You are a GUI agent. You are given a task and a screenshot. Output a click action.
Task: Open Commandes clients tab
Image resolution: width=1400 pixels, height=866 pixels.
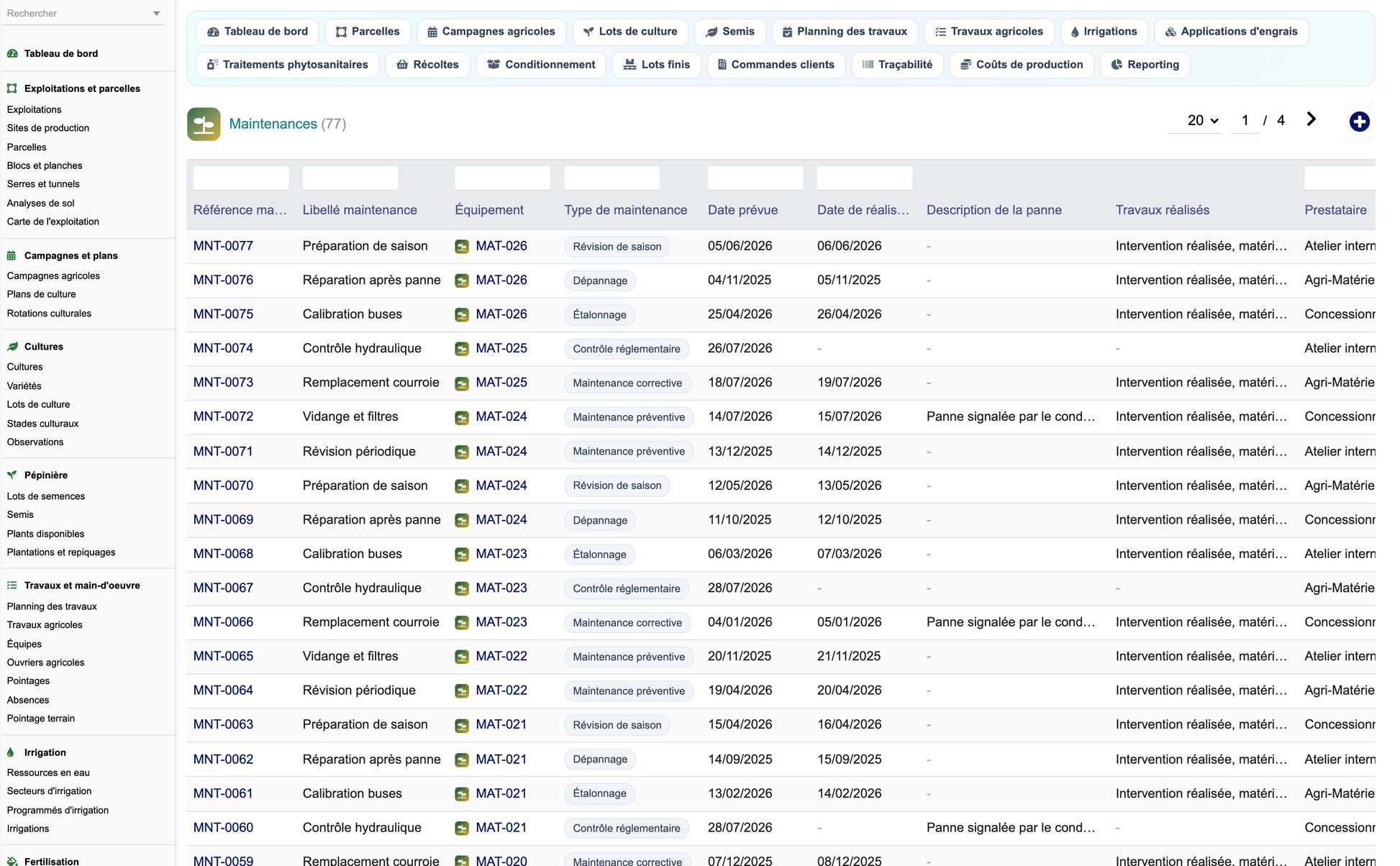click(776, 65)
